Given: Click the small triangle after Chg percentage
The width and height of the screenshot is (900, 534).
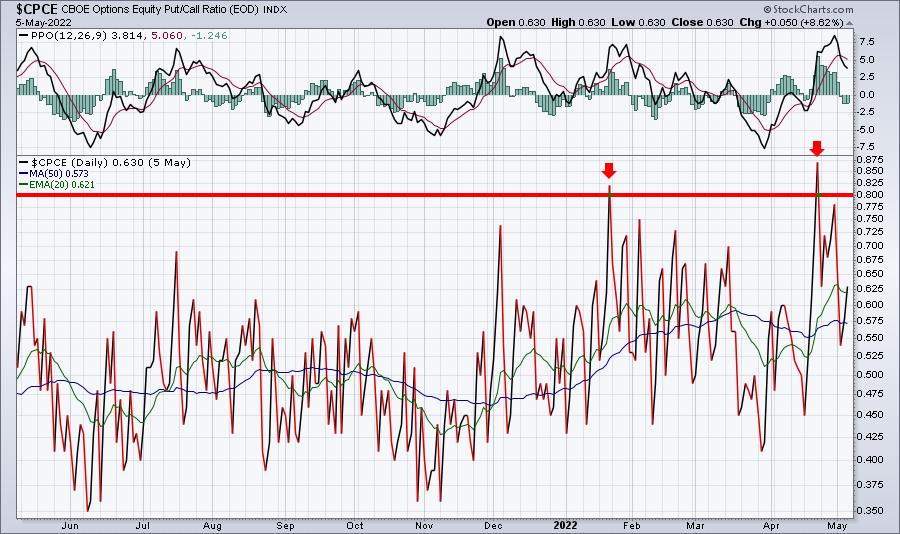Looking at the screenshot, I should click(849, 23).
